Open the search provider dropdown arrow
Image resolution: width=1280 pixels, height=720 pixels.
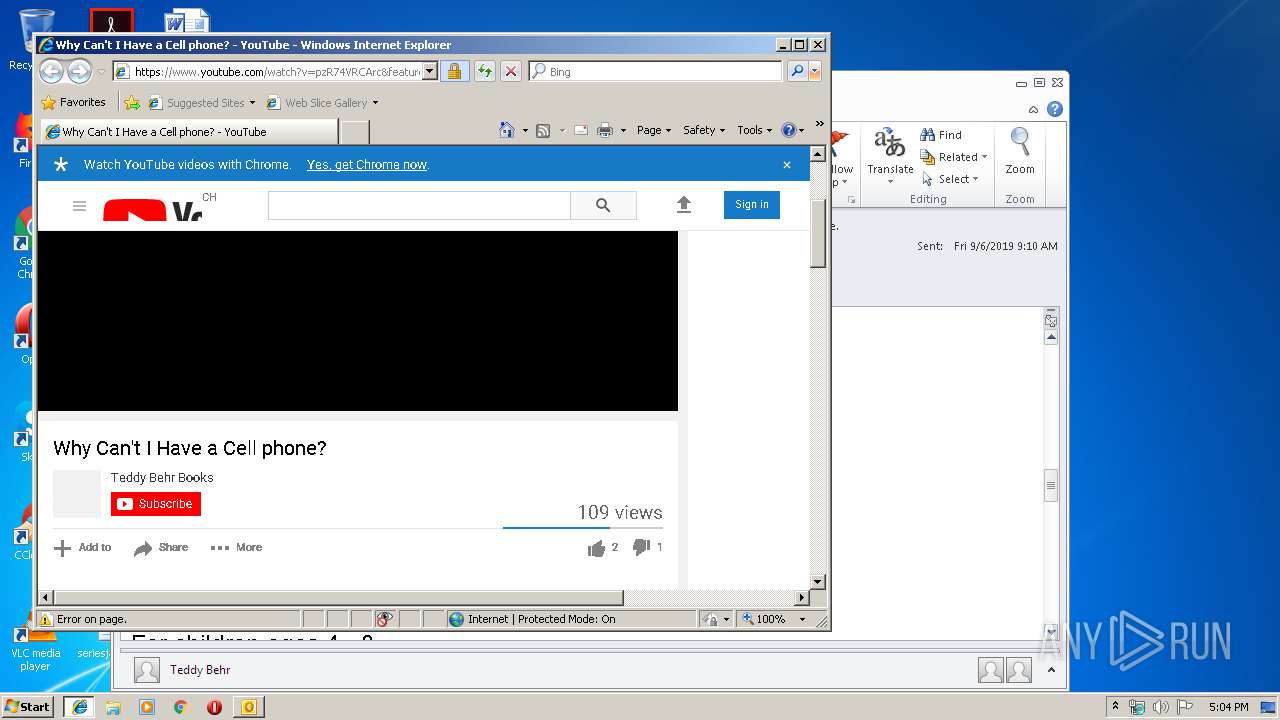point(815,71)
